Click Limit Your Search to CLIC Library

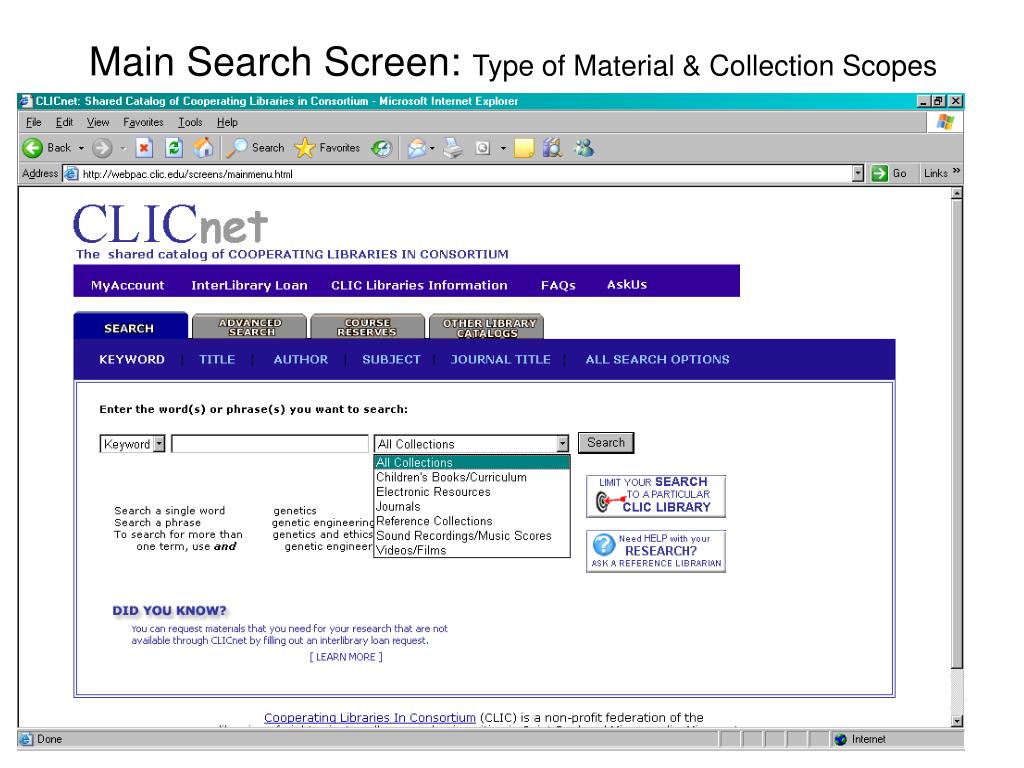coord(656,496)
